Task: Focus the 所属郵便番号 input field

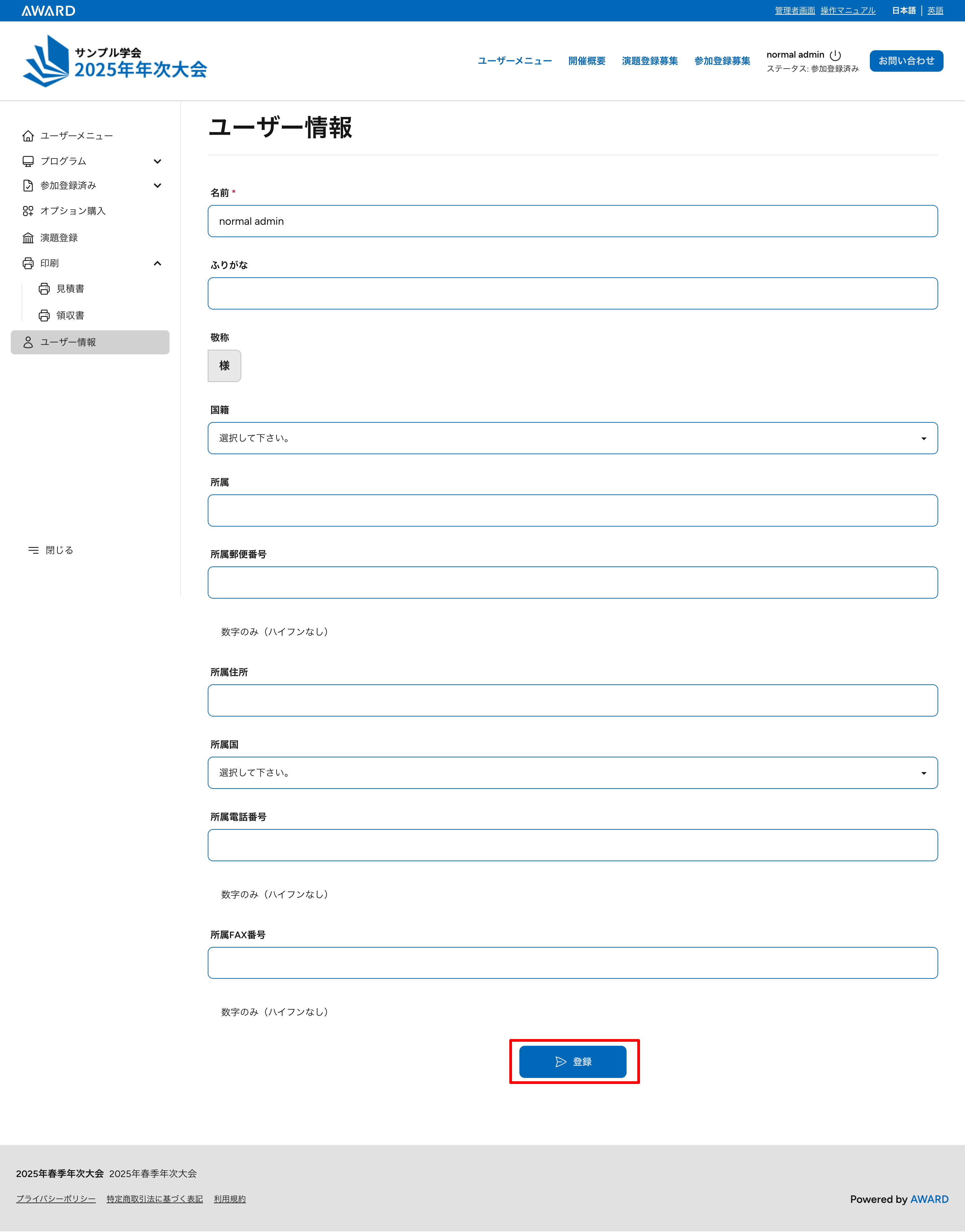Action: coord(572,583)
